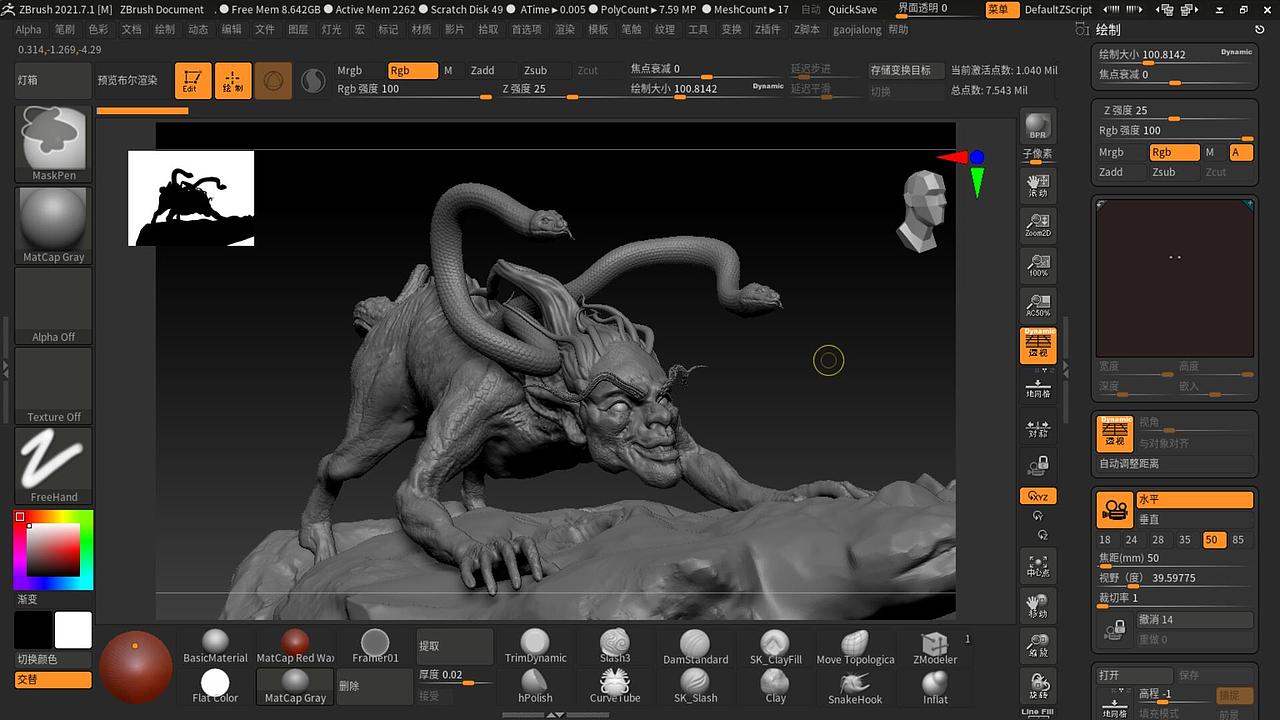
Task: Click the 旋转 rotate view icon
Action: coord(1038,686)
